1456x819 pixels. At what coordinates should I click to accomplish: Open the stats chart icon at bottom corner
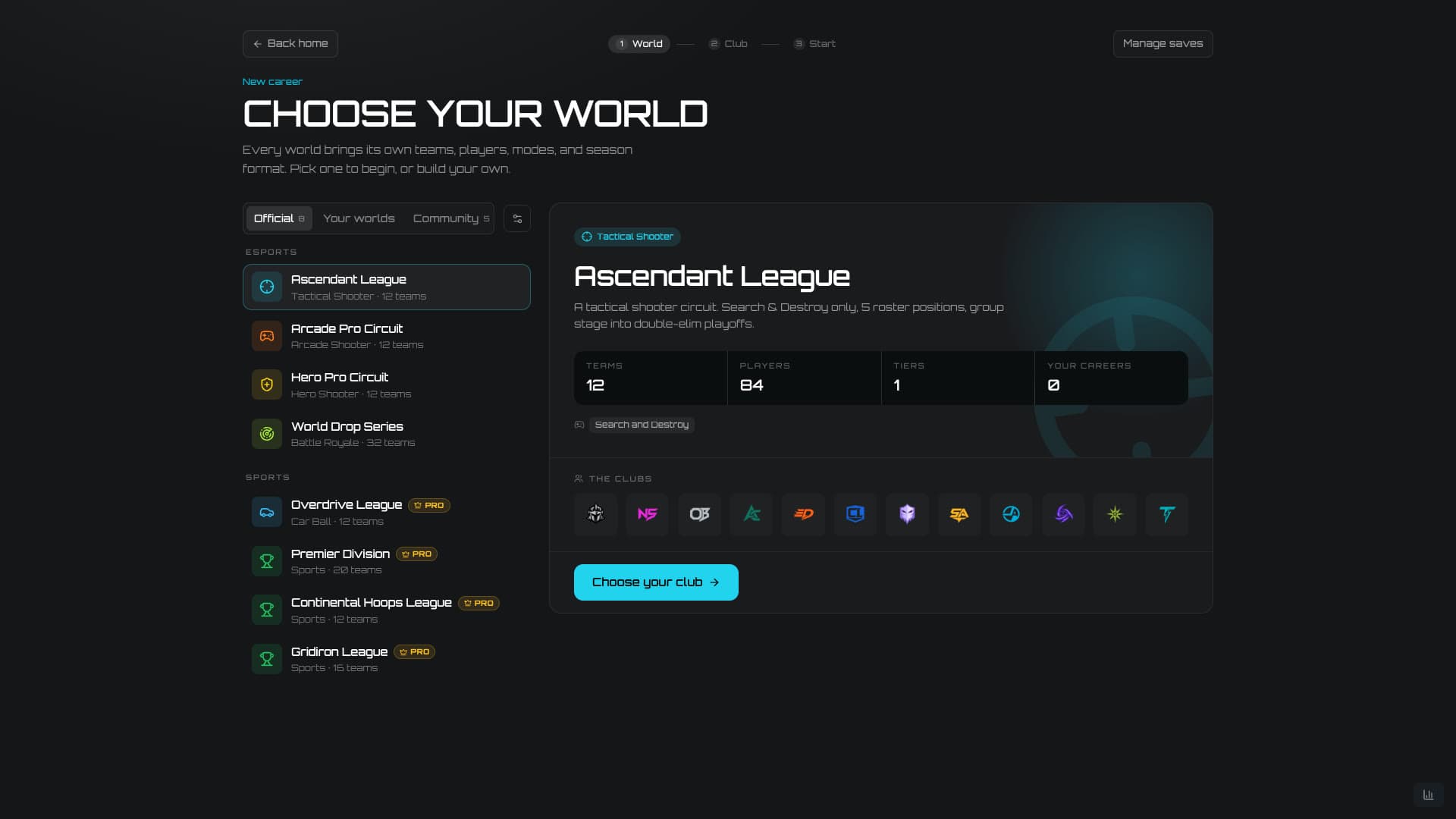coord(1428,795)
